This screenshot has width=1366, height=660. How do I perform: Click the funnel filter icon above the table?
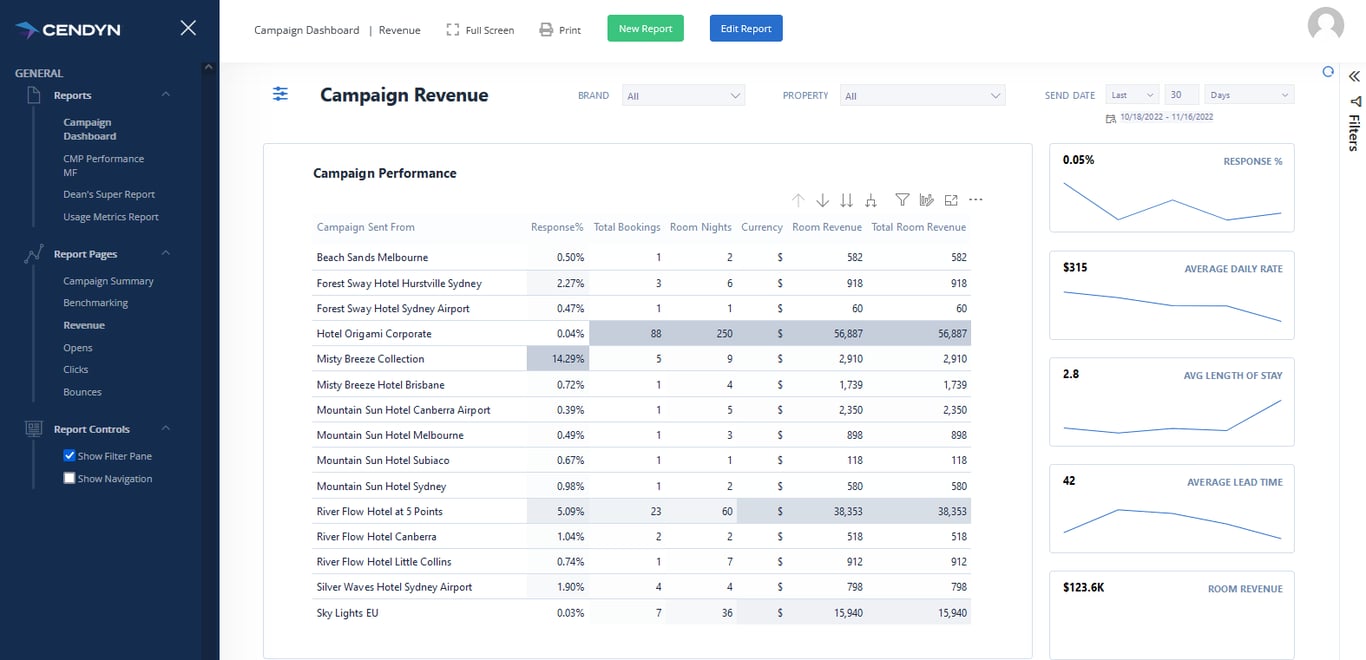(902, 200)
